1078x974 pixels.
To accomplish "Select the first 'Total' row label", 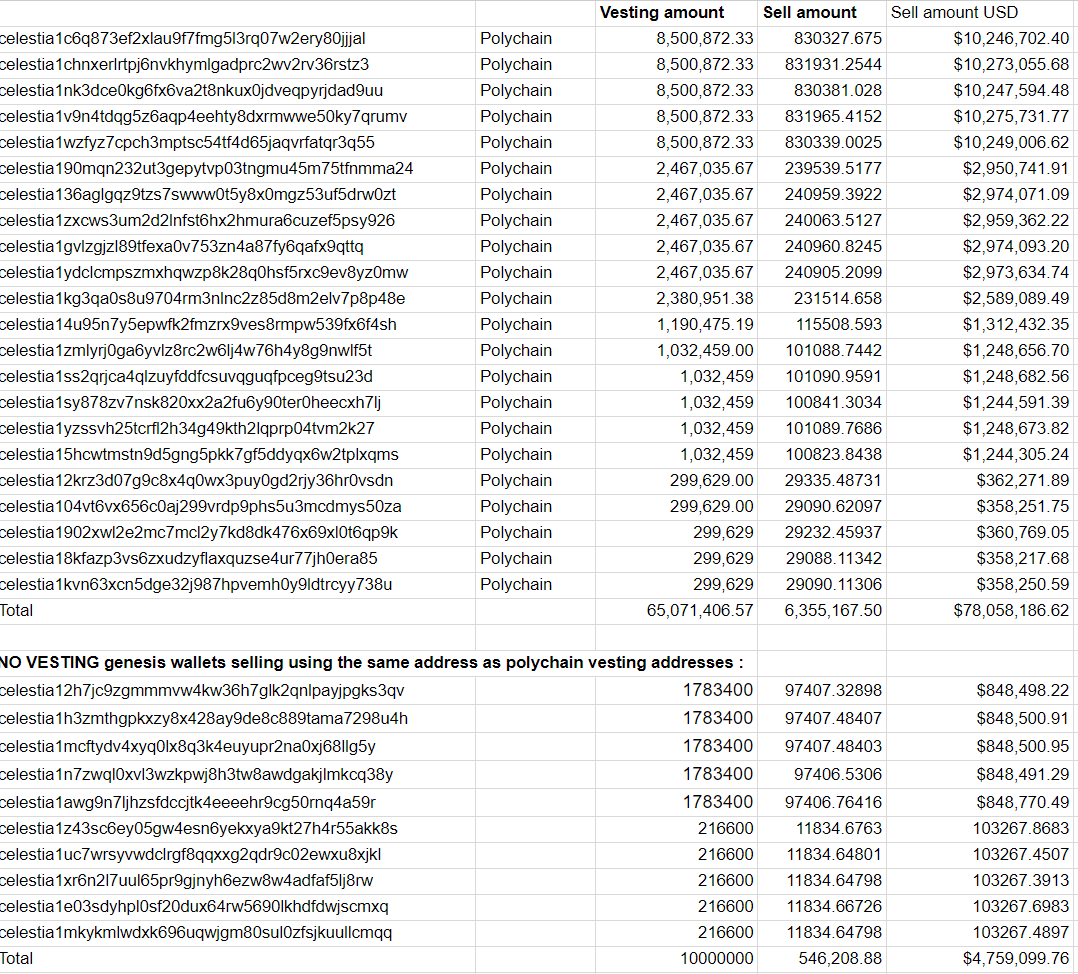I will point(16,611).
